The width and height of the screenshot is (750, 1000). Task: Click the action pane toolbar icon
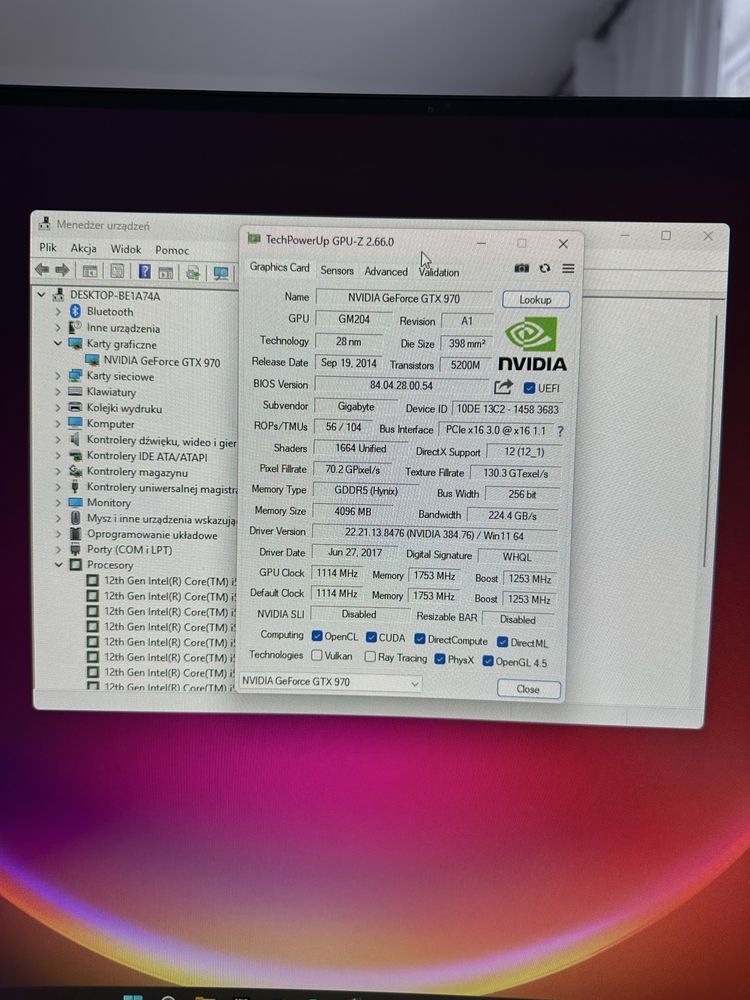[166, 273]
